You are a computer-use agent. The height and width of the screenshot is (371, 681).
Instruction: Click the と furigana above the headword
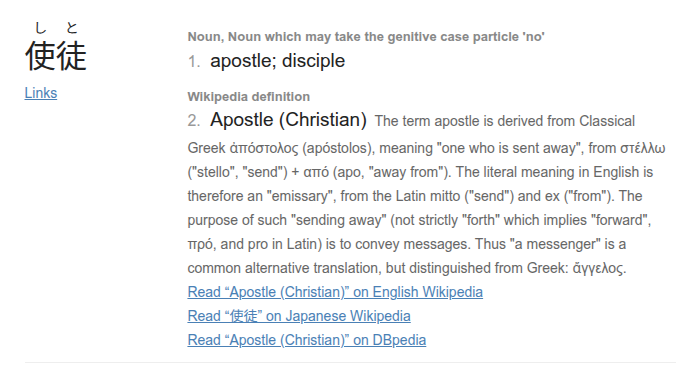point(72,28)
